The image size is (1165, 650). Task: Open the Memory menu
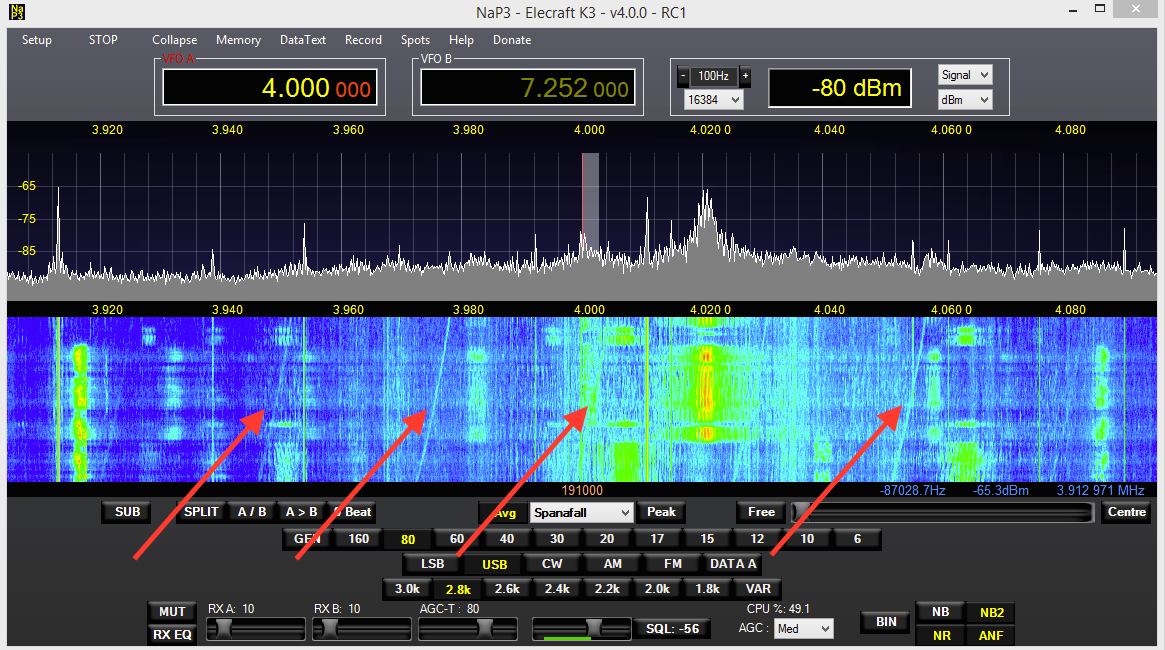pyautogui.click(x=238, y=40)
